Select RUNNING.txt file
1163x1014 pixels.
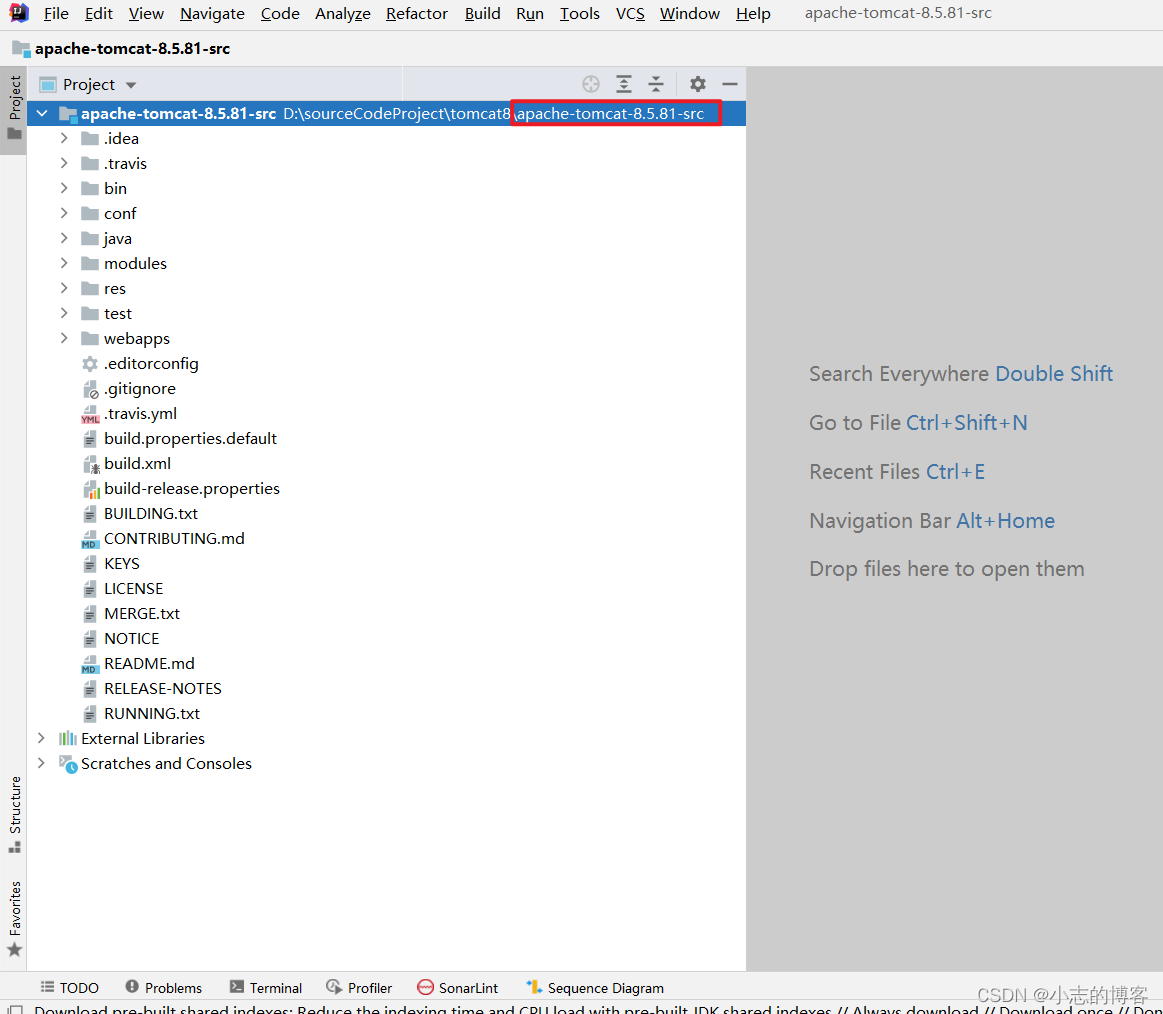[x=152, y=714]
